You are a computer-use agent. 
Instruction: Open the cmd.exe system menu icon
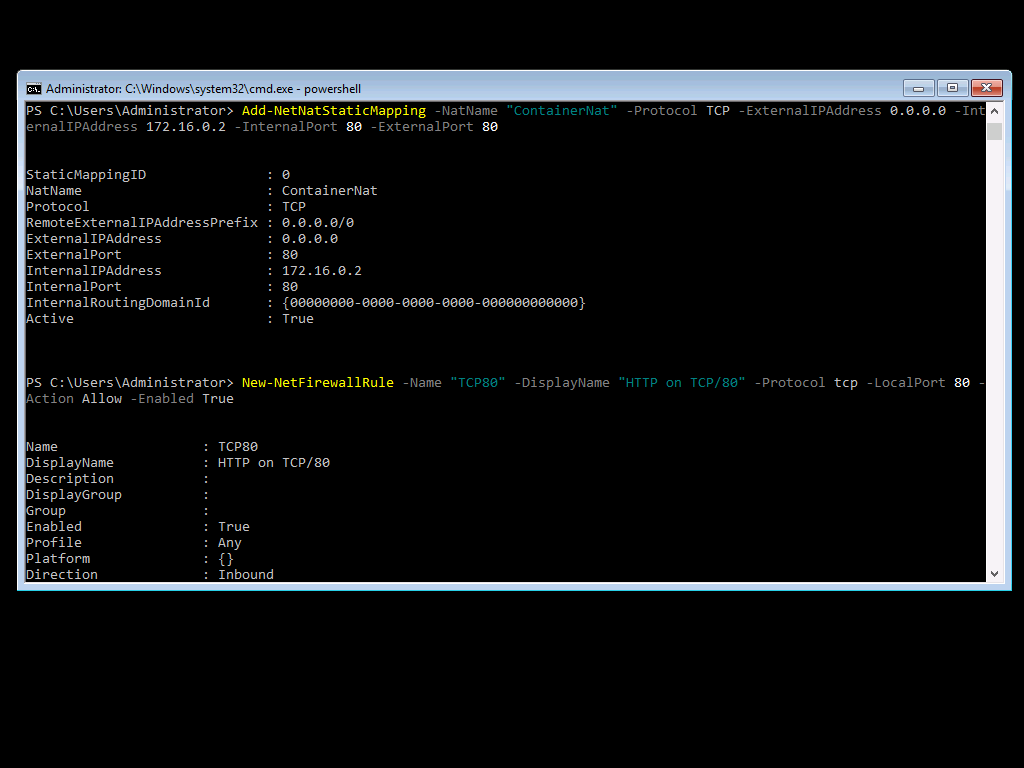tap(33, 88)
